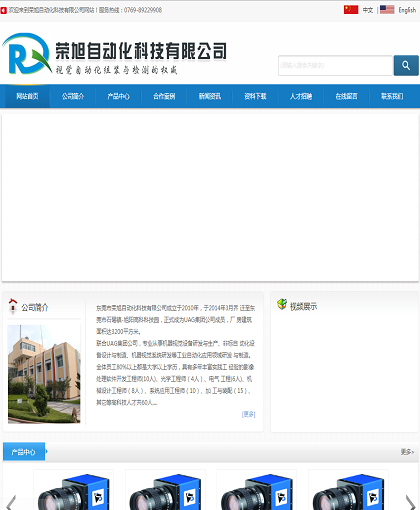
Task: Select the US flag icon
Action: point(387,9)
